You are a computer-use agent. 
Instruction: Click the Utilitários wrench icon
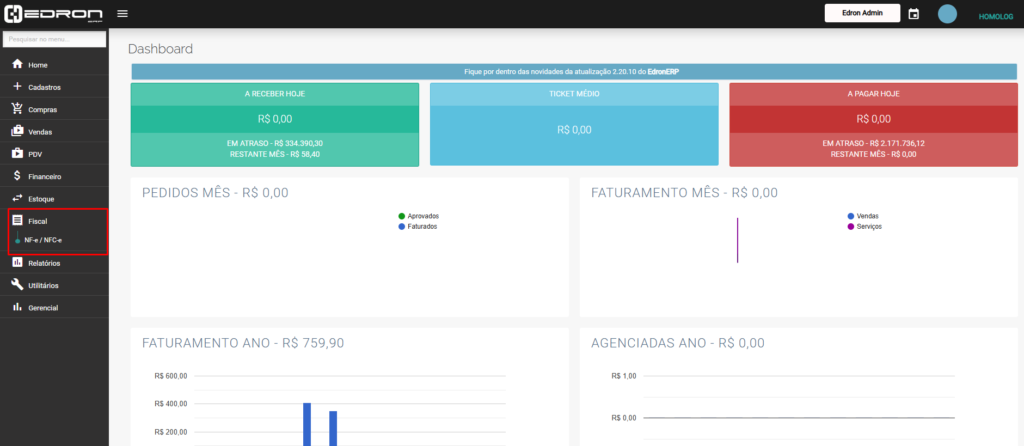[x=17, y=285]
